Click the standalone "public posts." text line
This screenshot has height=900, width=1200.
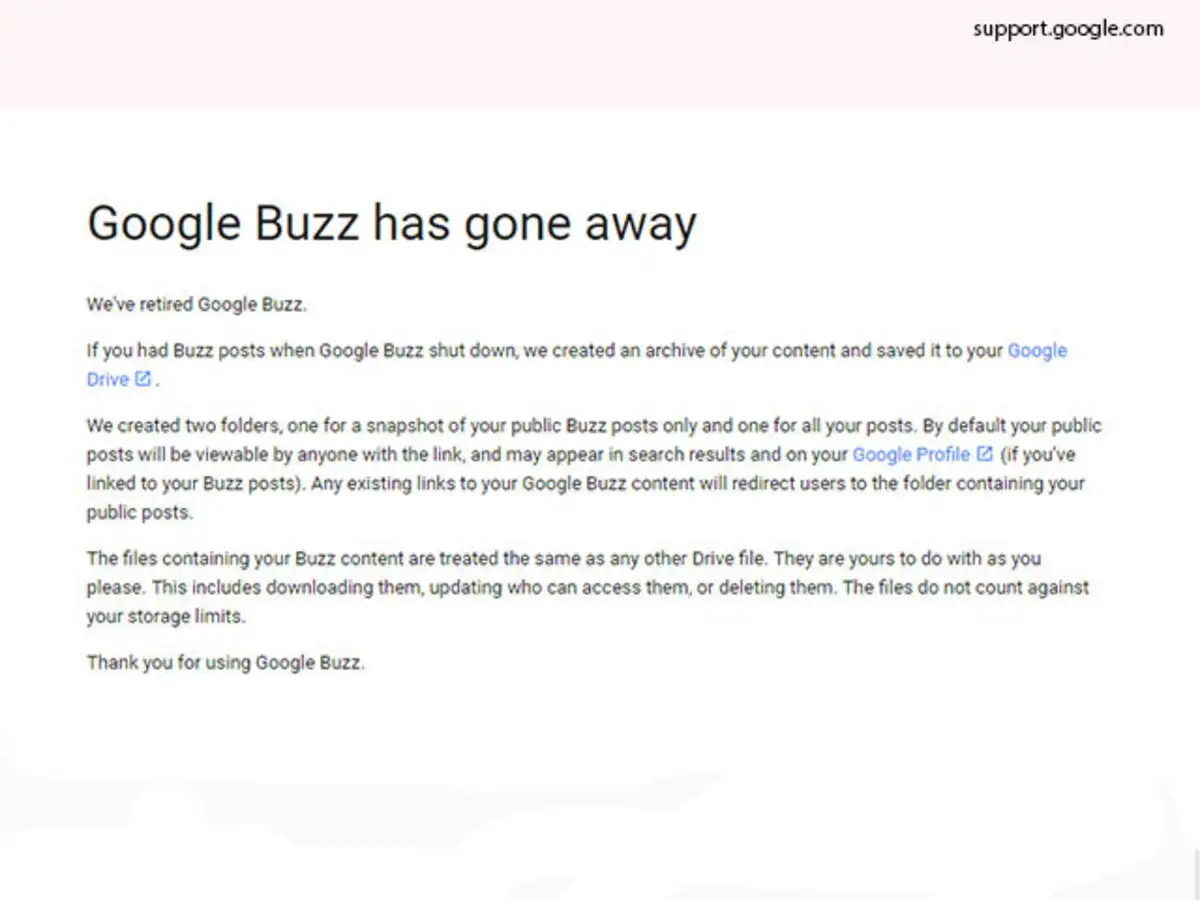tap(139, 513)
